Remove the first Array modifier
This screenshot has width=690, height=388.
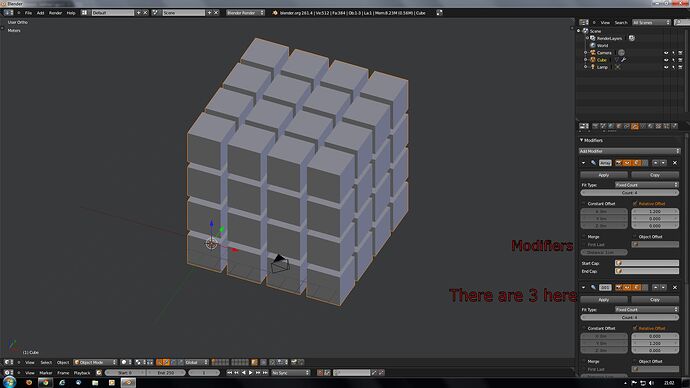(675, 163)
